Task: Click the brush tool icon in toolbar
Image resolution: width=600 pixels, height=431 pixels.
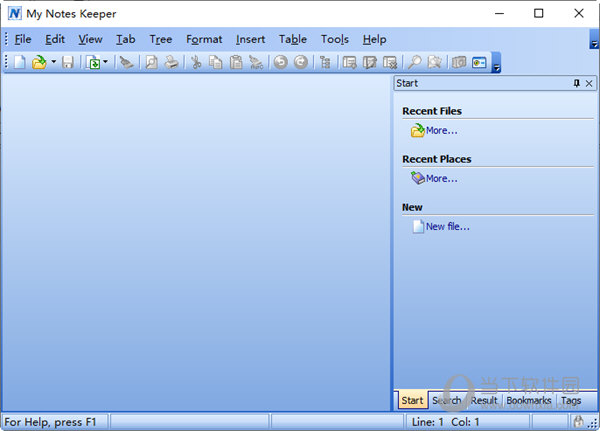Action: [126, 62]
